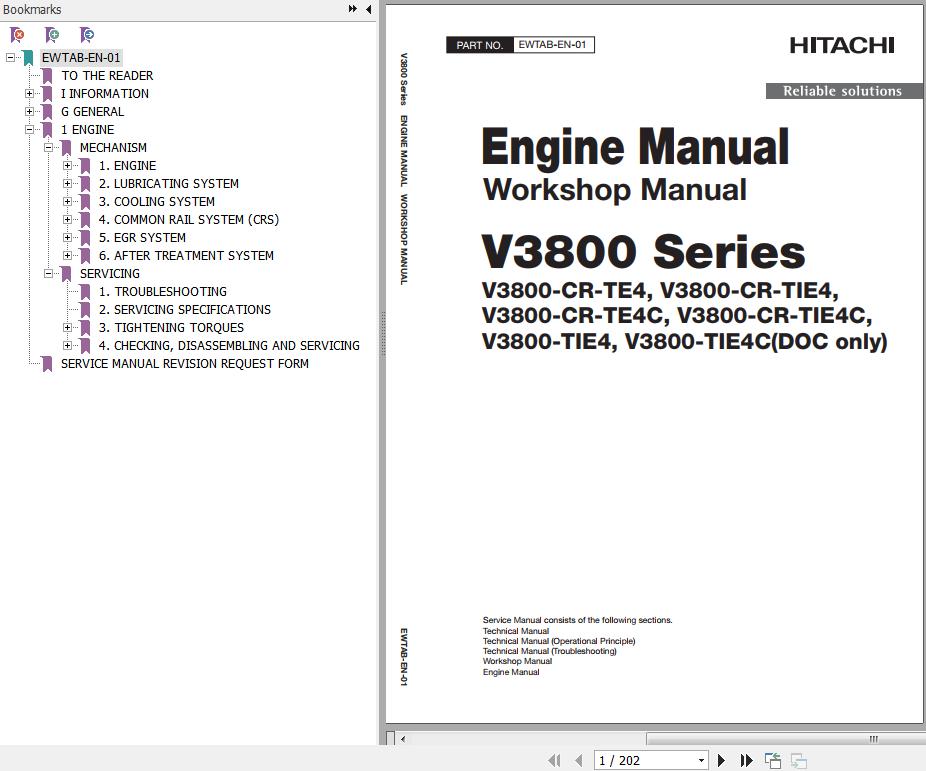The height and width of the screenshot is (771, 926).
Task: Open the 3. COOLING SYSTEM label
Action: coord(156,201)
